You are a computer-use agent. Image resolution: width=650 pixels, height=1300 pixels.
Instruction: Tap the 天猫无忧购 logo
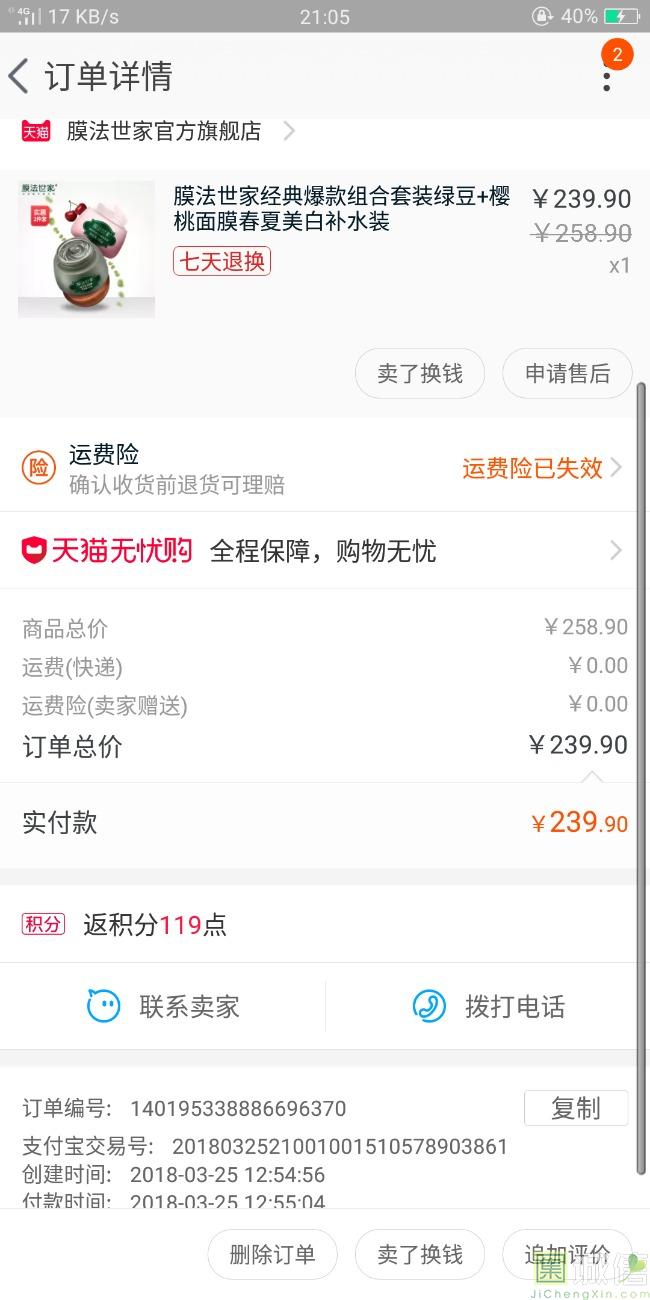106,550
